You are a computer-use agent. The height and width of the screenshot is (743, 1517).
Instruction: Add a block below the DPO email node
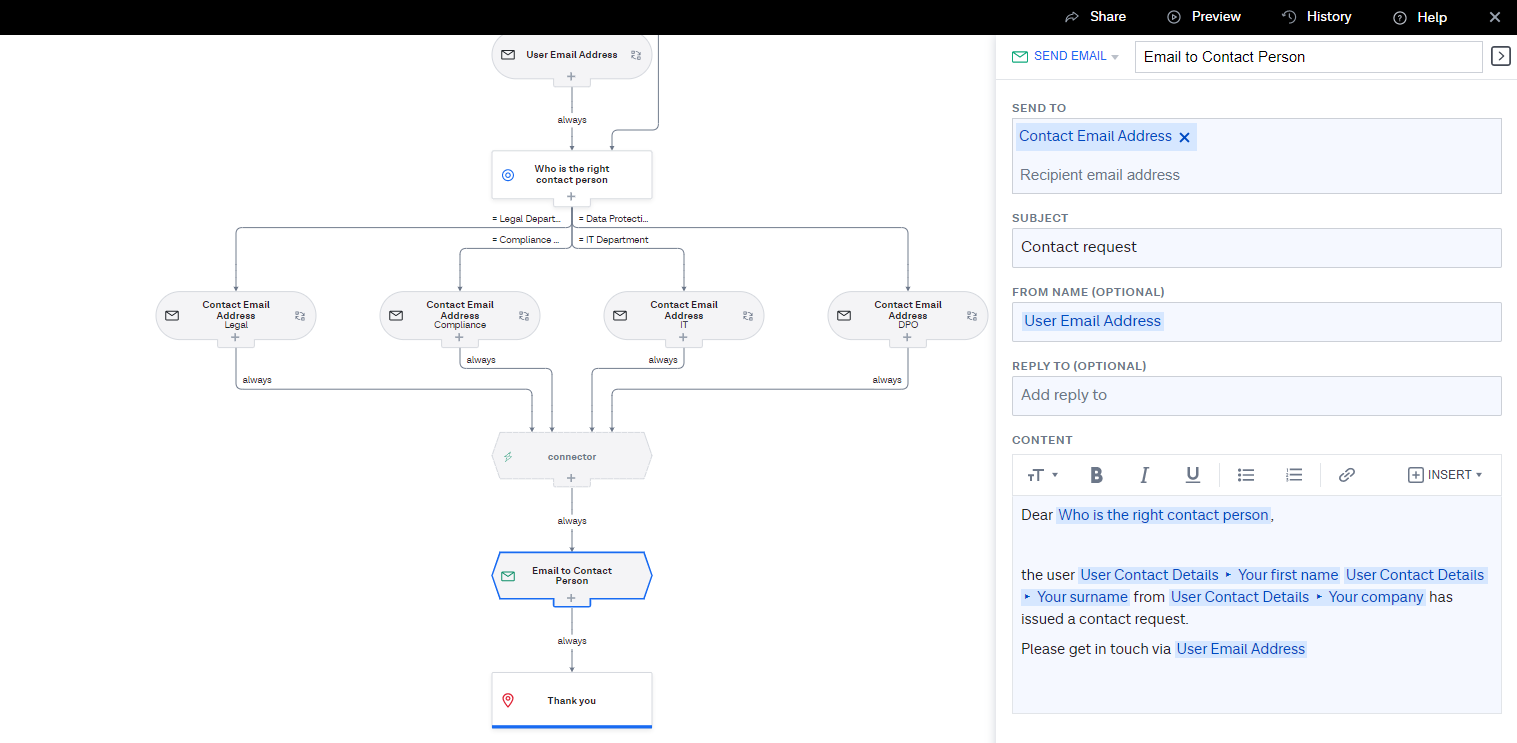[907, 337]
